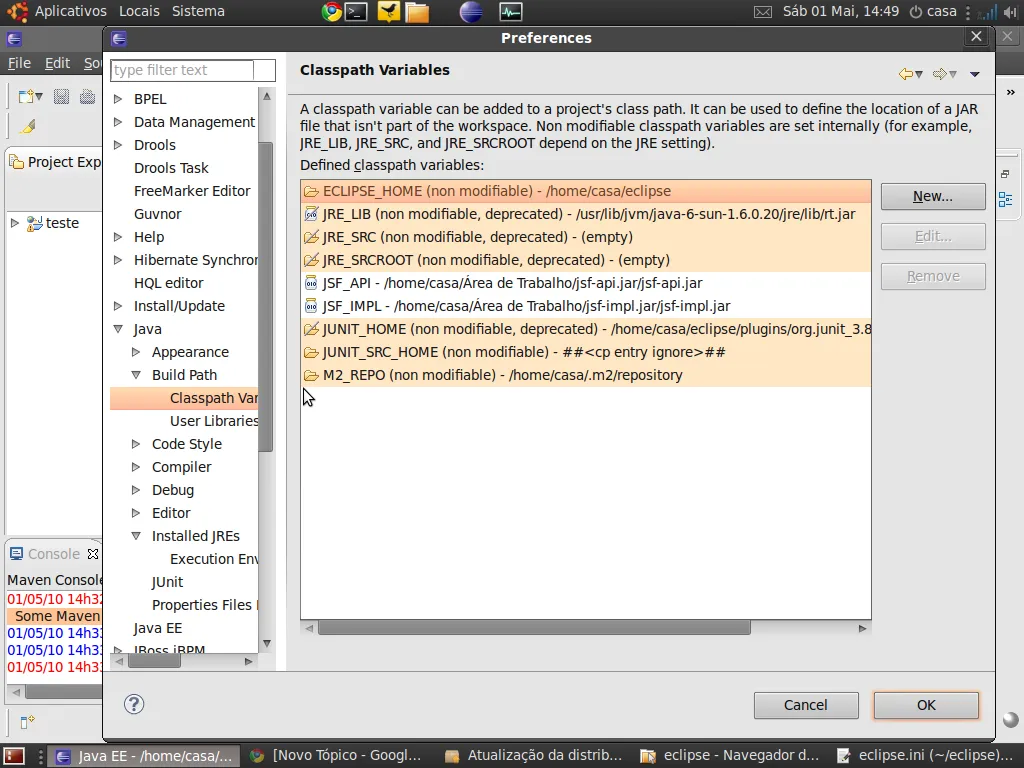Select the JUnit preferences entry
This screenshot has height=768, width=1024.
point(167,582)
